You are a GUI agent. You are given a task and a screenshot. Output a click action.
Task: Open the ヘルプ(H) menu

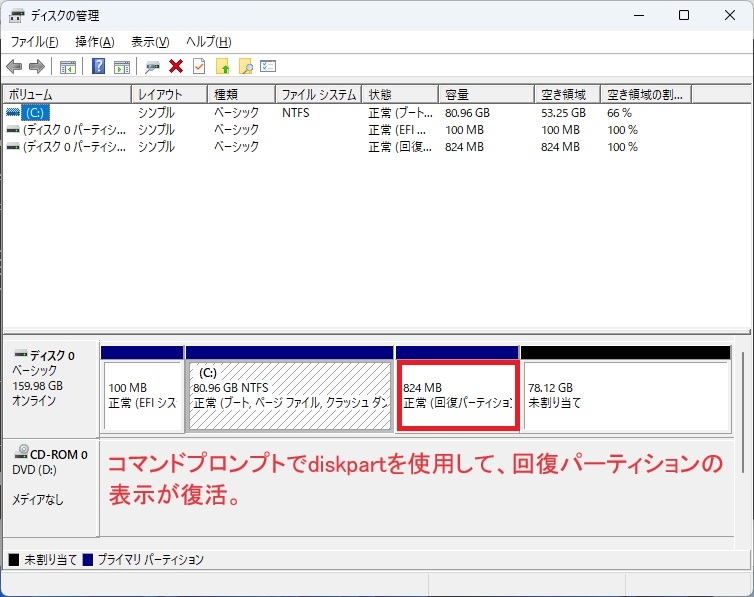209,42
